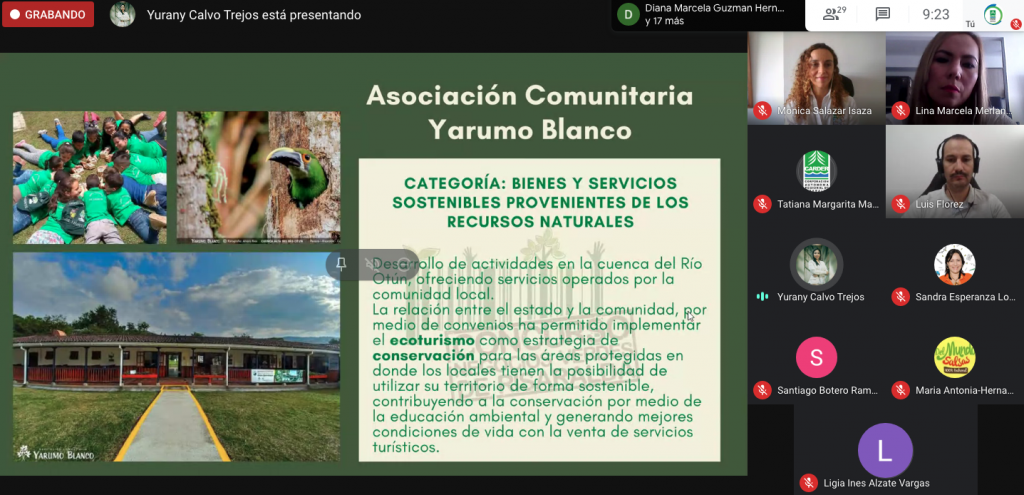
Task: Open the participants list showing 29 people
Action: pyautogui.click(x=834, y=14)
